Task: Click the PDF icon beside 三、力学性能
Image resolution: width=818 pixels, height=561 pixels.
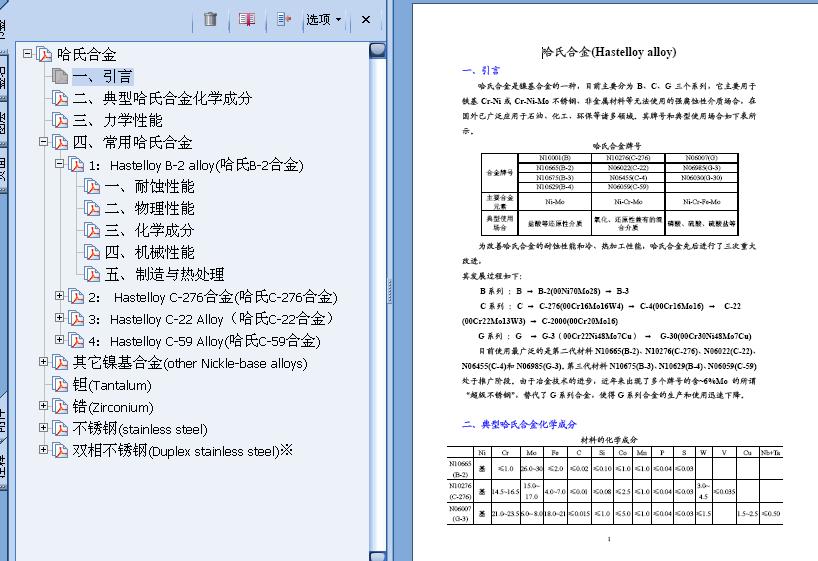Action: tap(61, 121)
